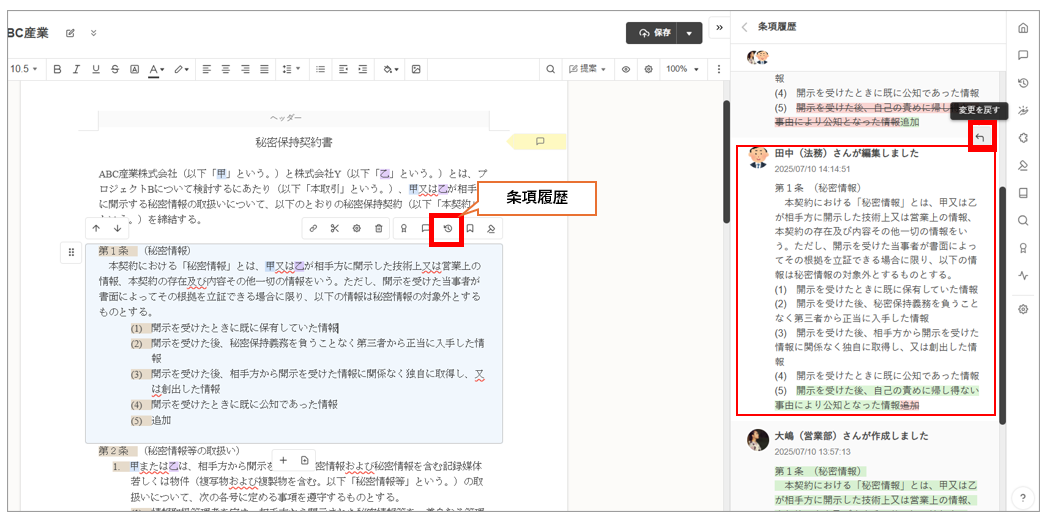
Task: Go back from the 条項履歴 panel
Action: click(x=744, y=27)
